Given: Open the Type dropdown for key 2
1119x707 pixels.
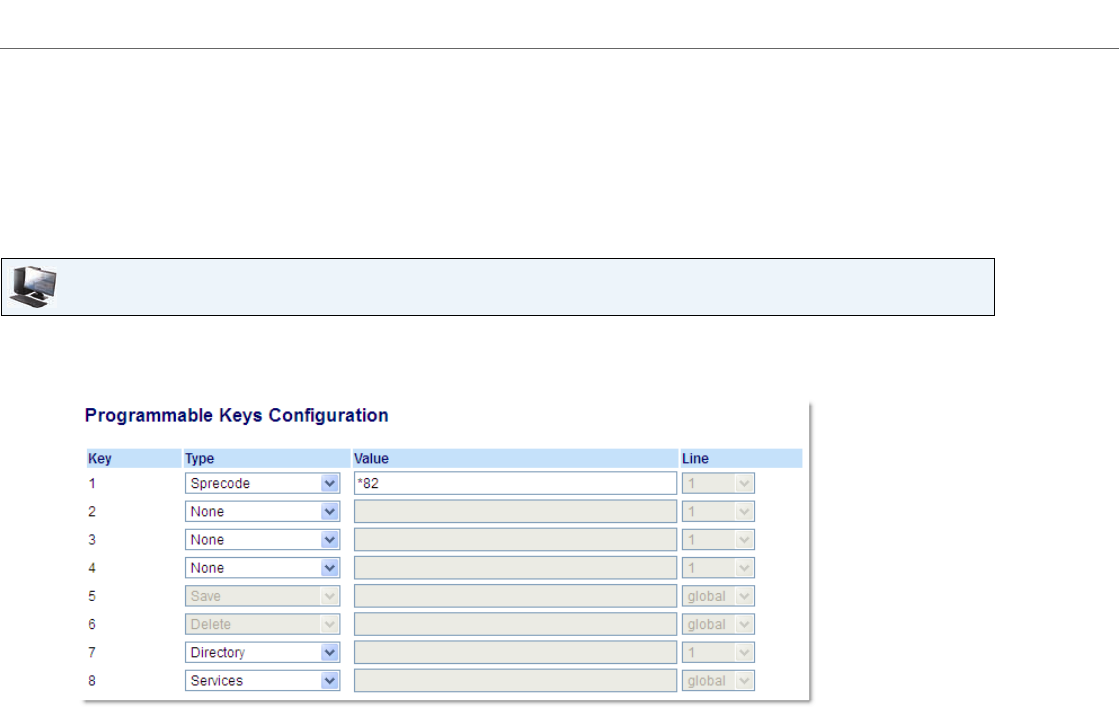Looking at the screenshot, I should pyautogui.click(x=262, y=512).
